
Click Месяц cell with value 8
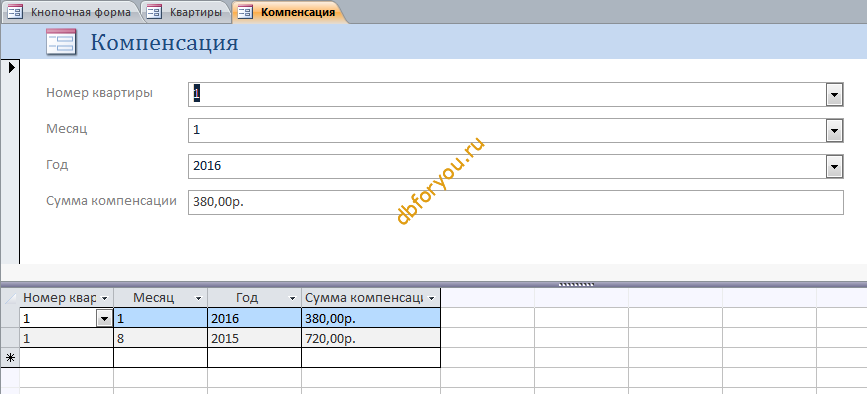(x=161, y=338)
